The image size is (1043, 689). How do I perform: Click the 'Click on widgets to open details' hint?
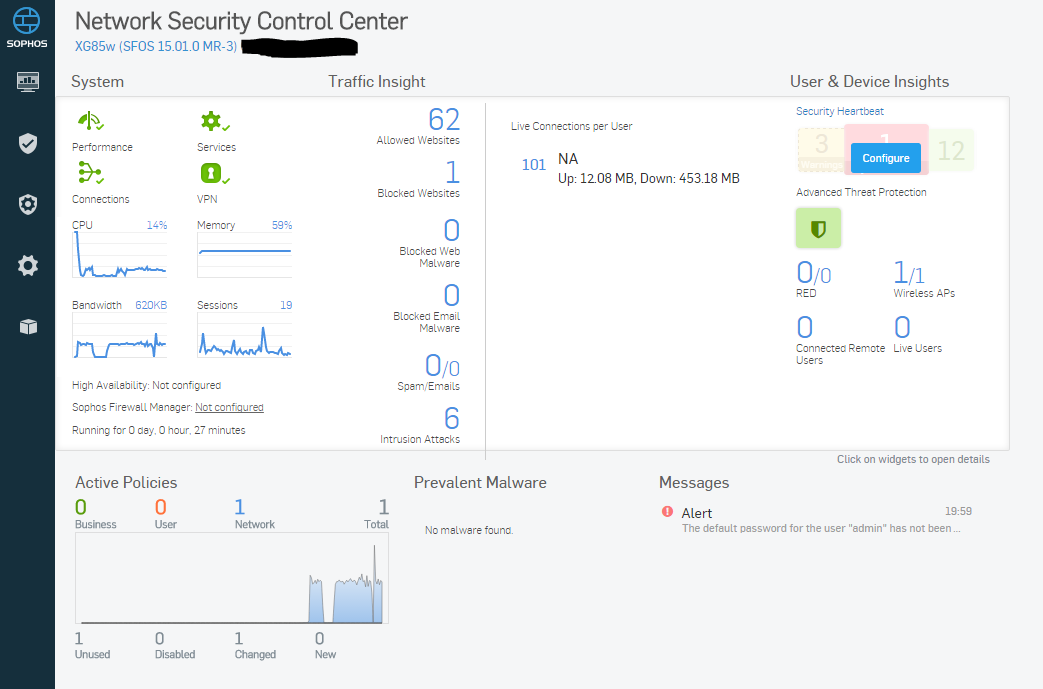pyautogui.click(x=913, y=460)
